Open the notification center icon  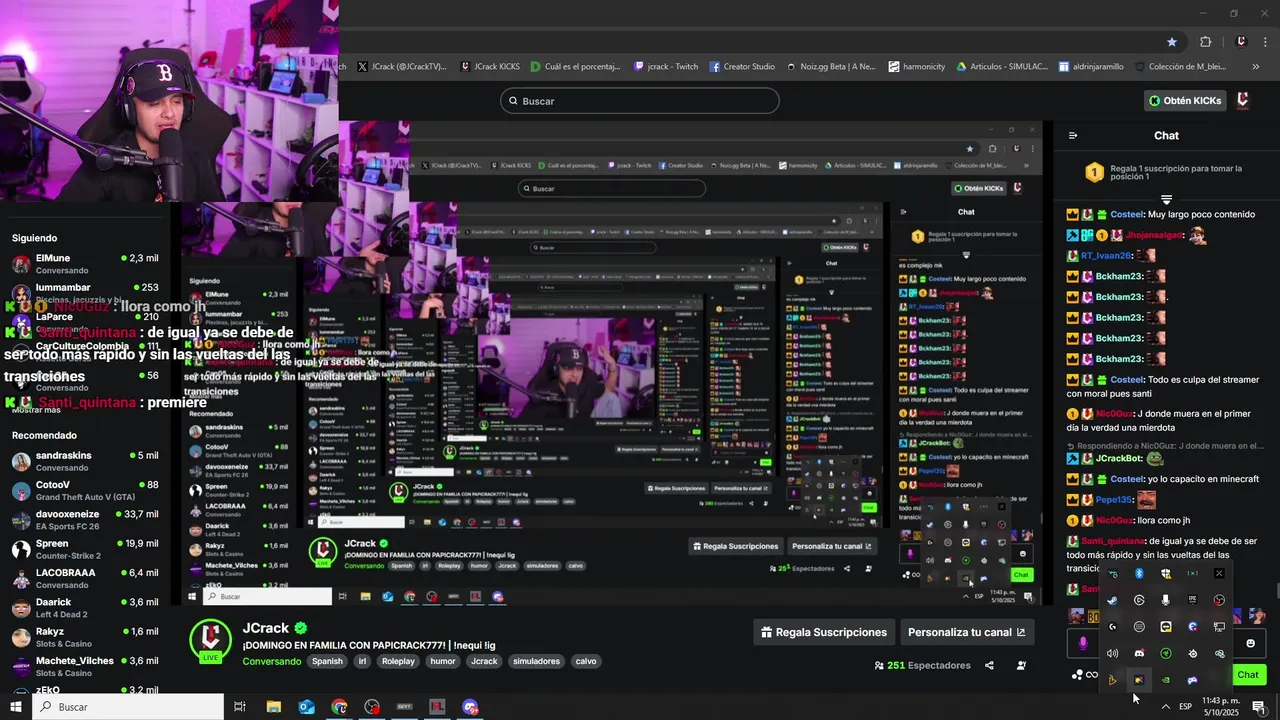[1259, 707]
